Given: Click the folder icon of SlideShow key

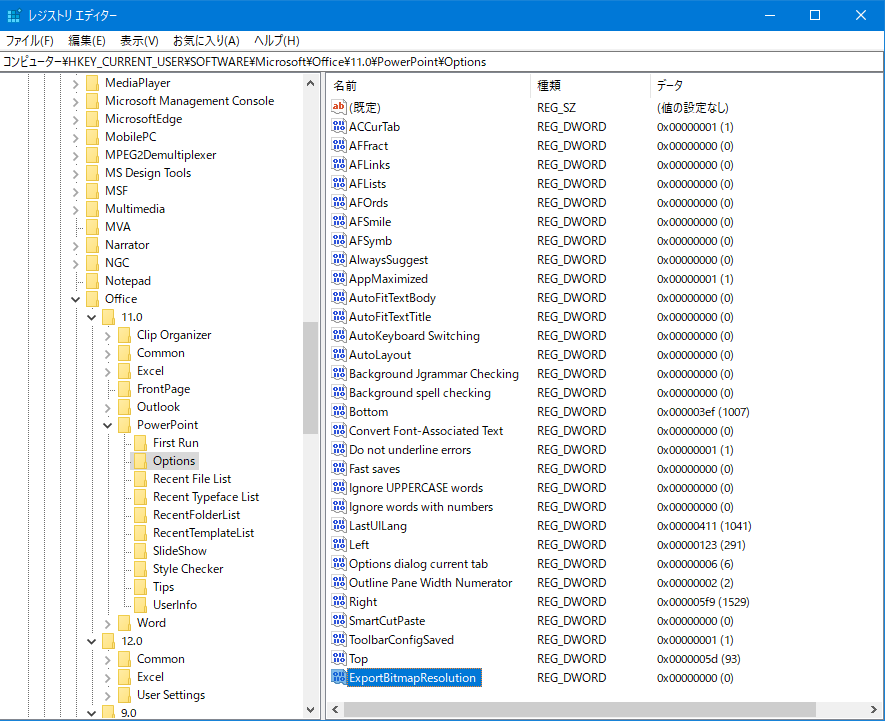Looking at the screenshot, I should click(141, 550).
